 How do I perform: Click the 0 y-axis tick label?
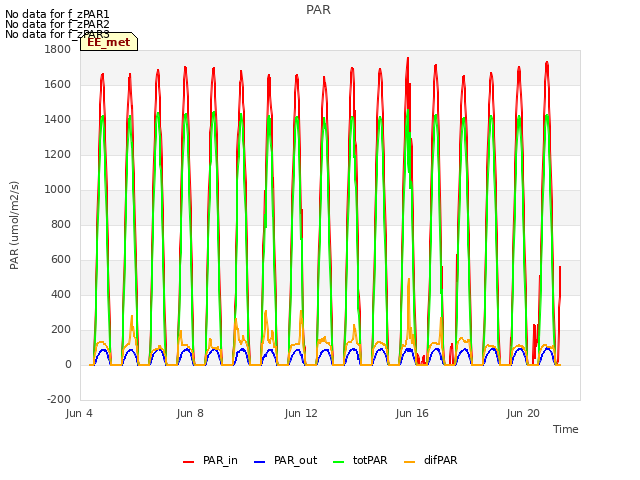[x=68, y=364]
